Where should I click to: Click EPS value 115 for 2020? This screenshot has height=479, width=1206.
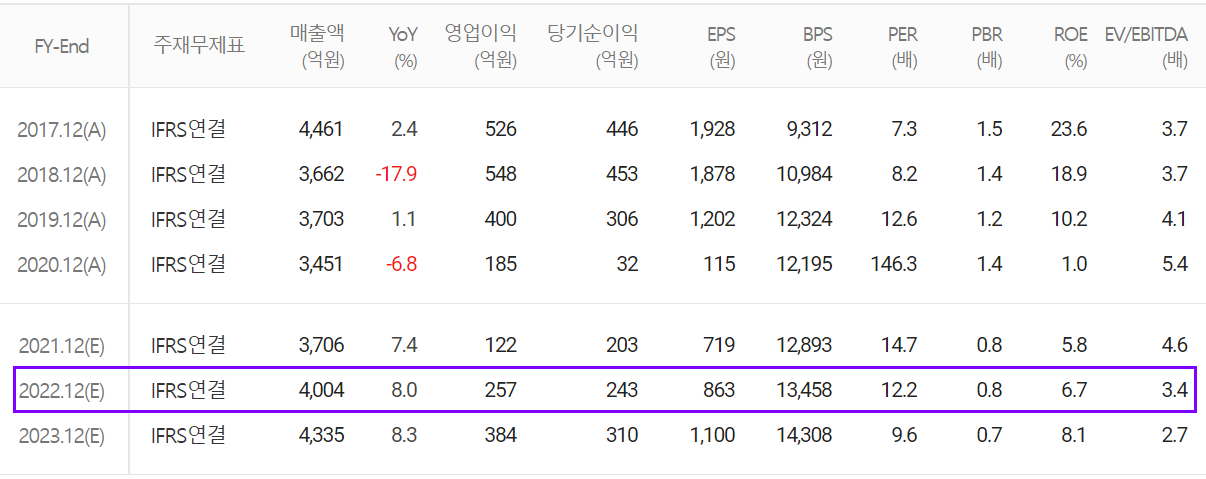(720, 264)
